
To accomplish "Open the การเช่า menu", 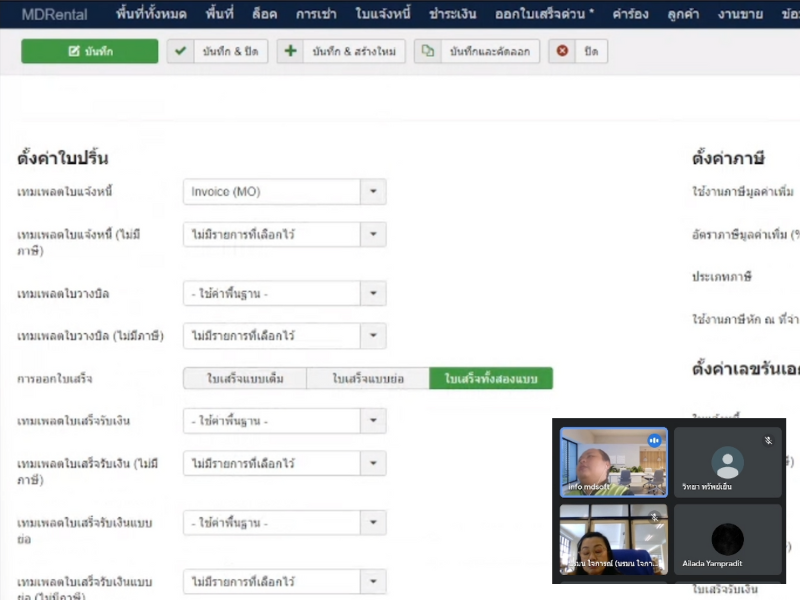I will [317, 14].
